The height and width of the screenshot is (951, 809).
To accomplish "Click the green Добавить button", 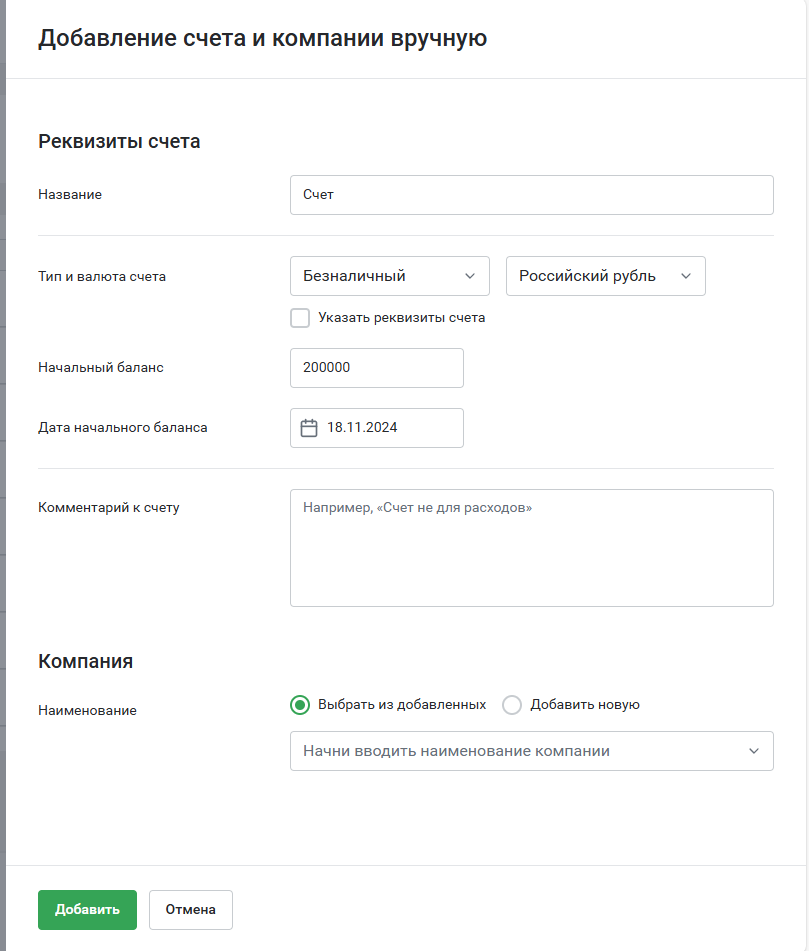I will pyautogui.click(x=87, y=910).
